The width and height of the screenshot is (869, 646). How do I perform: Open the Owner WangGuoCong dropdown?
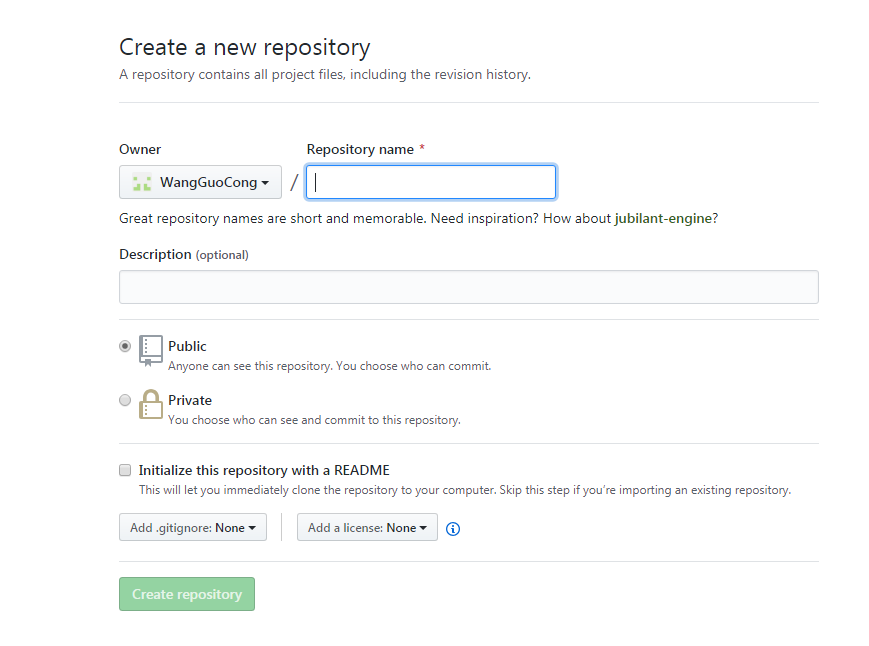[x=200, y=182]
